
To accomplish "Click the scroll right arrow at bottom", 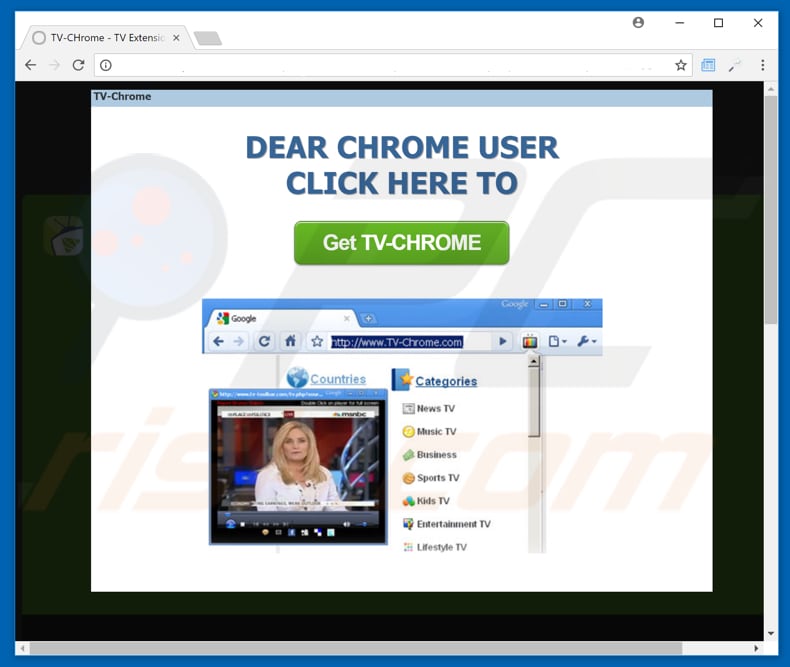I will click(756, 648).
